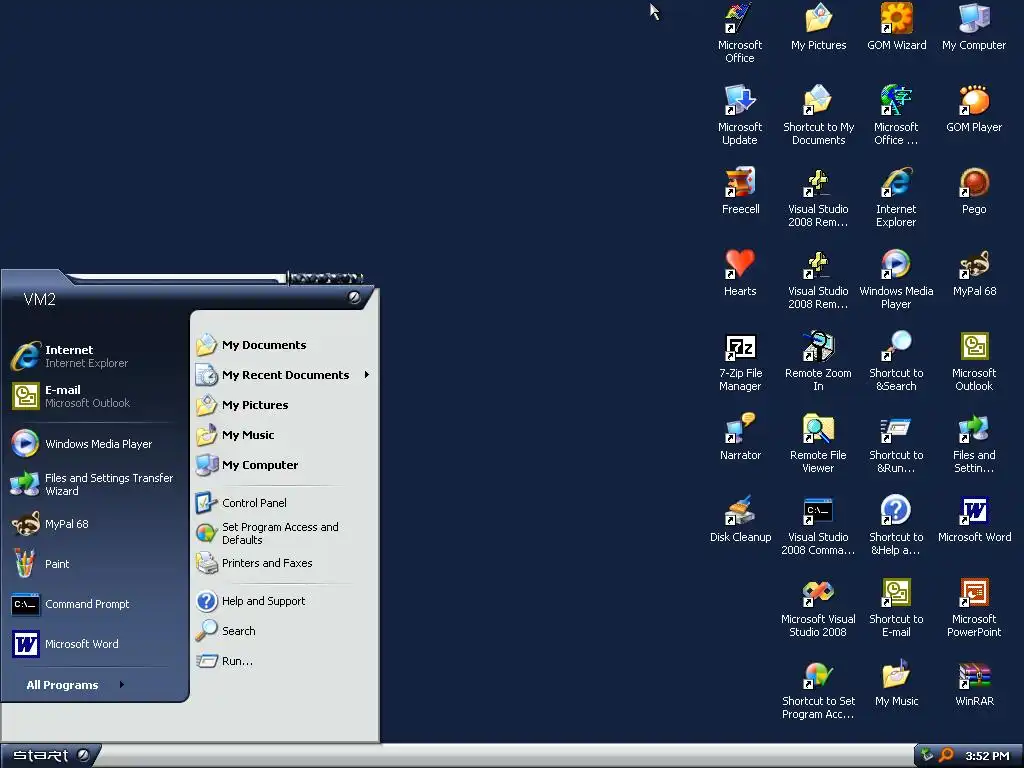Open WinRAR desktop icon
The image size is (1024, 768).
pyautogui.click(x=974, y=684)
